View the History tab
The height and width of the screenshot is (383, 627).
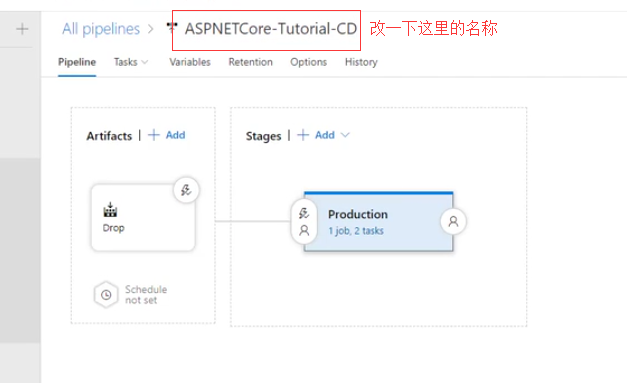pyautogui.click(x=361, y=62)
